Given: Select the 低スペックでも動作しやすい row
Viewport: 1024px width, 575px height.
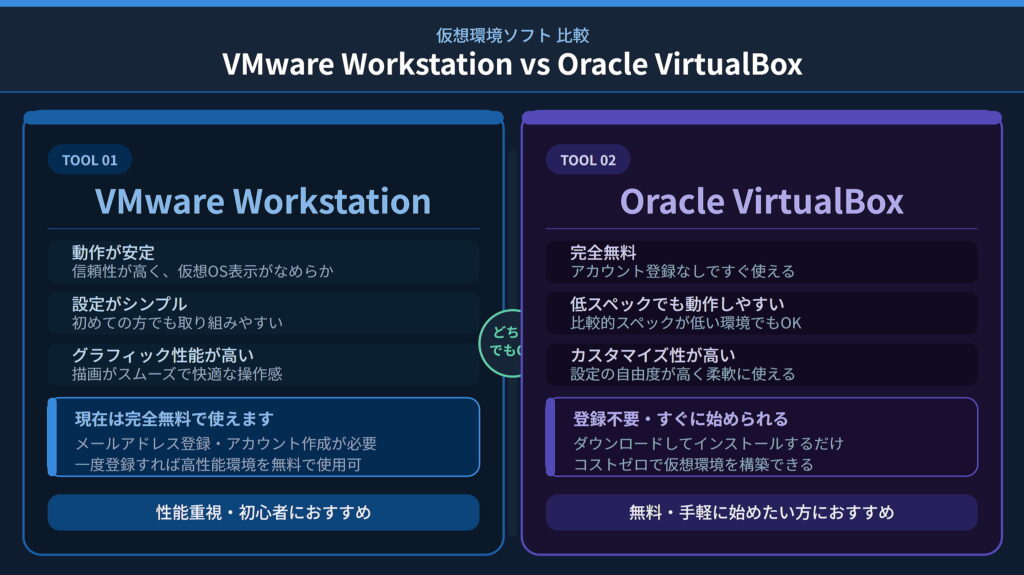Looking at the screenshot, I should (761, 313).
